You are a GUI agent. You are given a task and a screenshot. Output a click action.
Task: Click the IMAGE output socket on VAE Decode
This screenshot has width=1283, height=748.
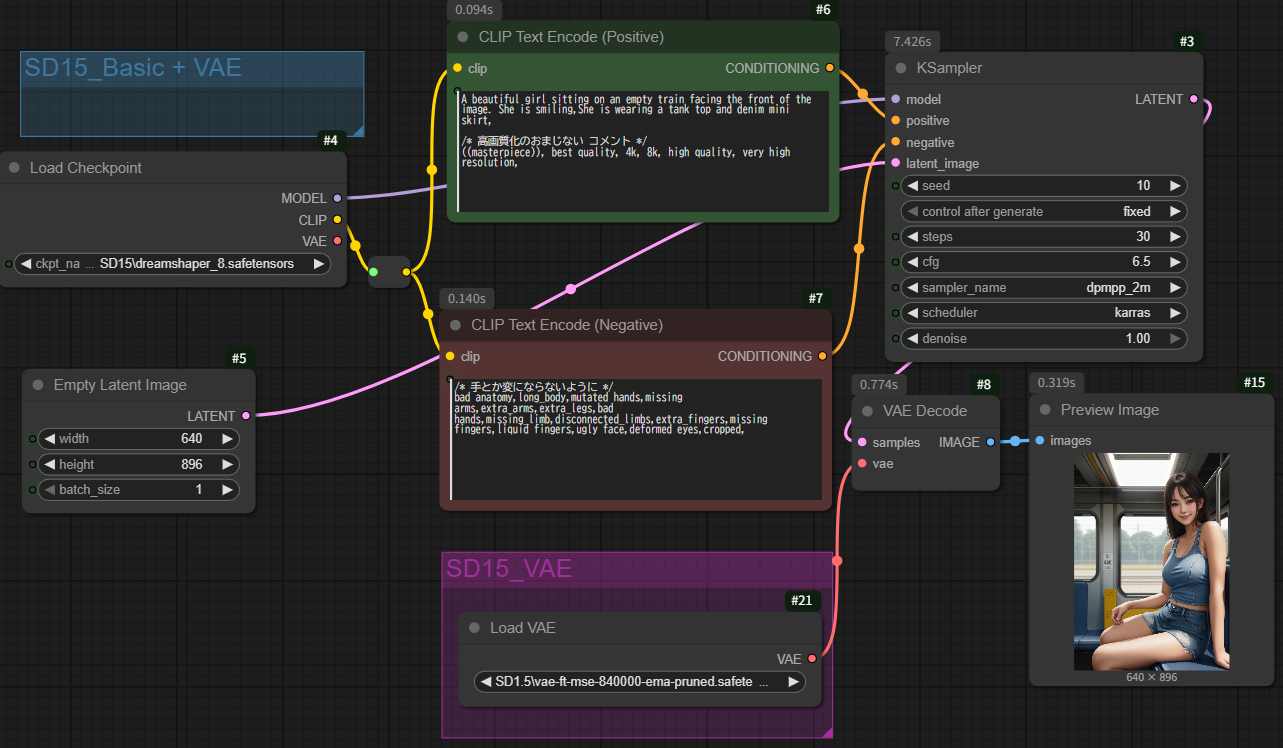(x=990, y=442)
